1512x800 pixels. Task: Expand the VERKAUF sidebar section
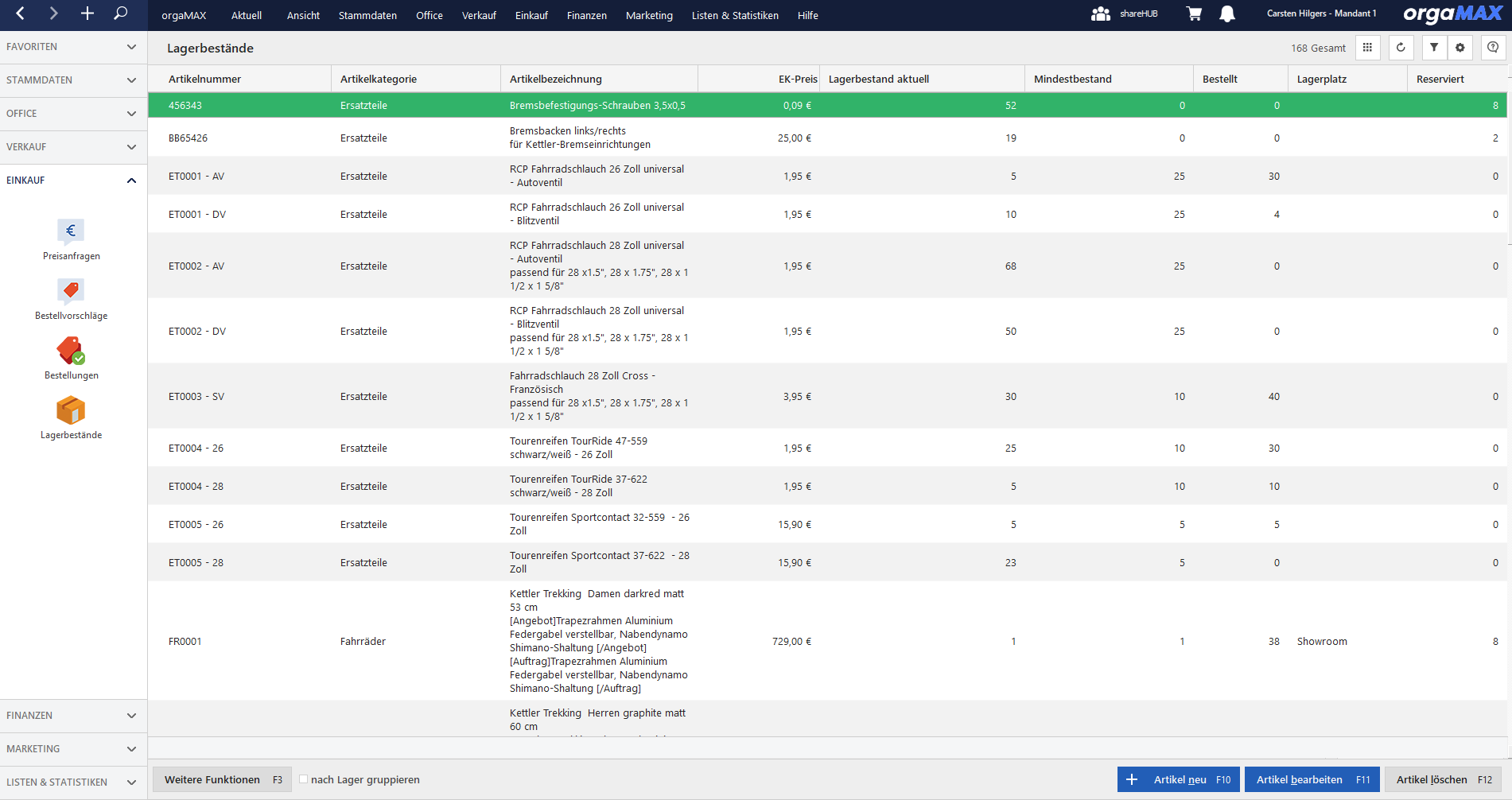tap(73, 147)
